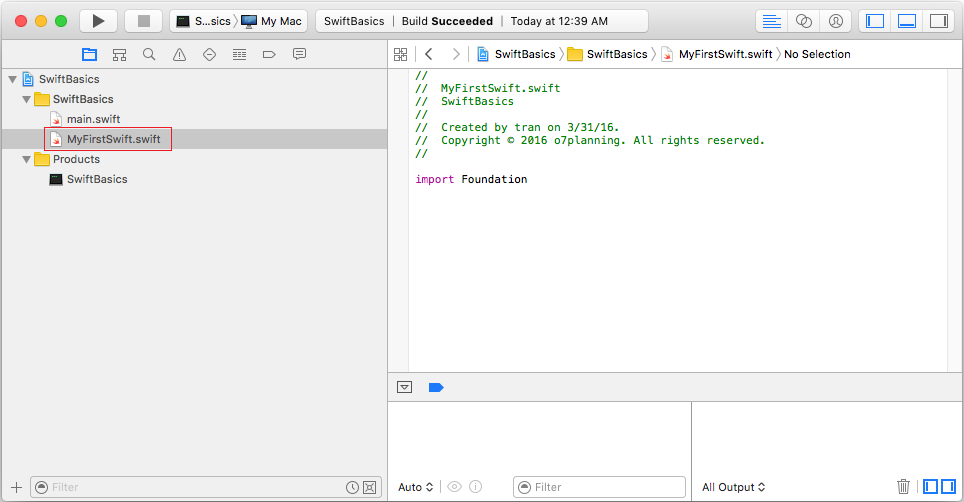964x502 pixels.
Task: Go back in editor history
Action: 429,55
